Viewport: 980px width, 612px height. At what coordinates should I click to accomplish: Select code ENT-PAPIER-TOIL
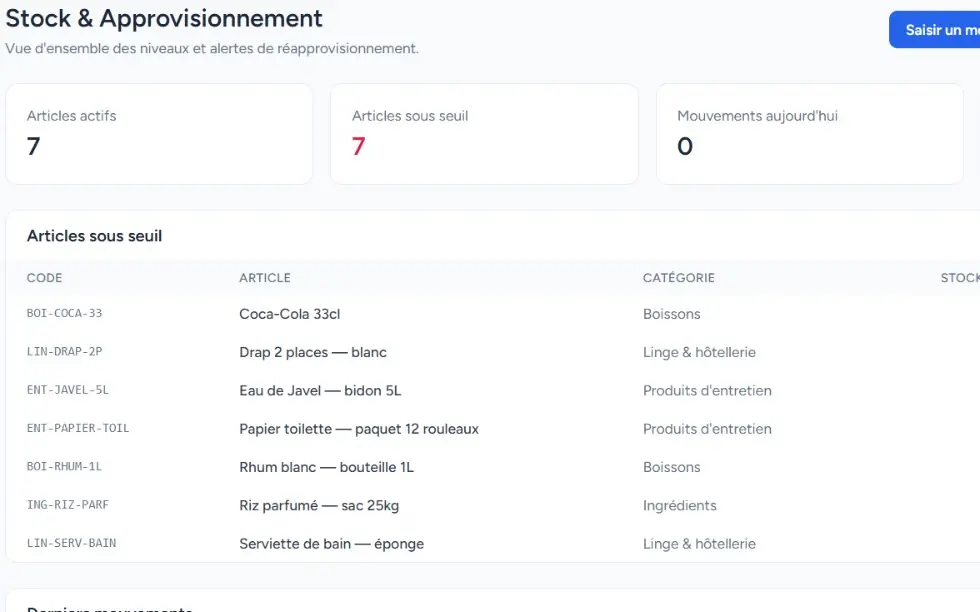(78, 428)
